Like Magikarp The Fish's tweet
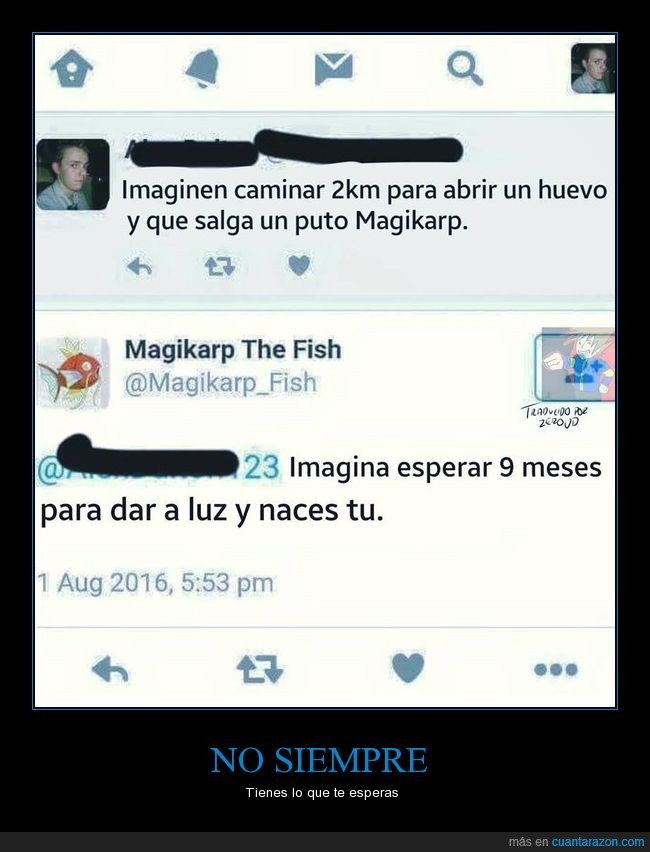 click(x=408, y=668)
